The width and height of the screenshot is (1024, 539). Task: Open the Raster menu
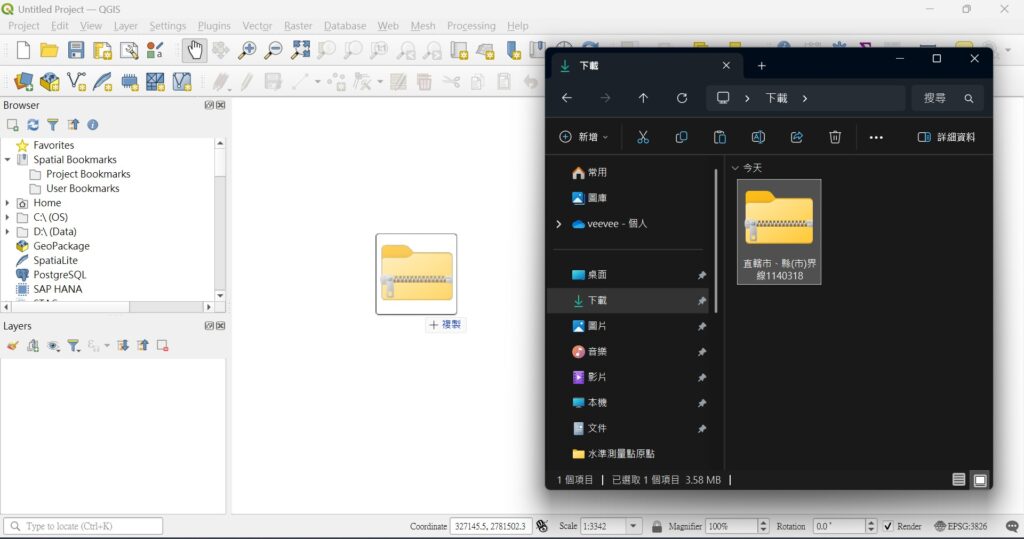[298, 25]
